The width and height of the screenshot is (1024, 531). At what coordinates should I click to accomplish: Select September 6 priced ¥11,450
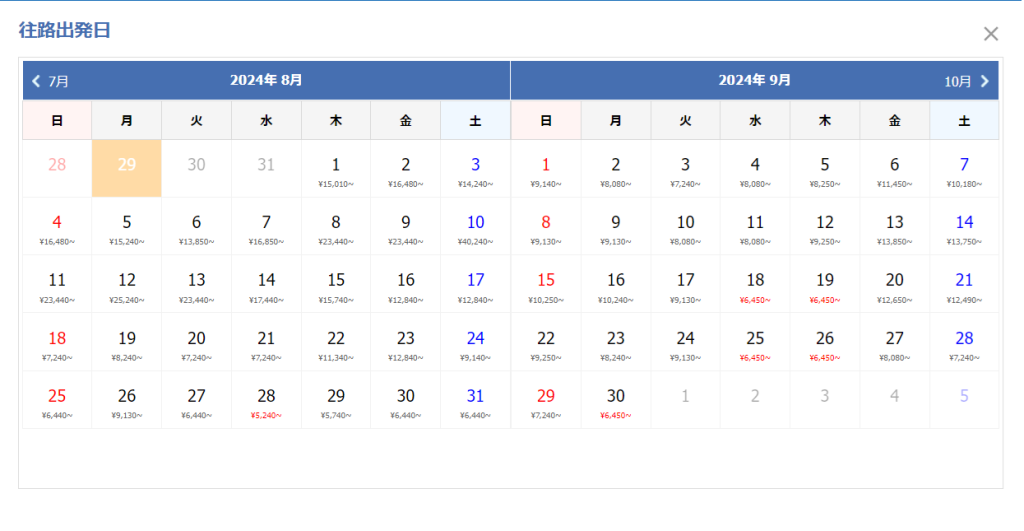(894, 169)
